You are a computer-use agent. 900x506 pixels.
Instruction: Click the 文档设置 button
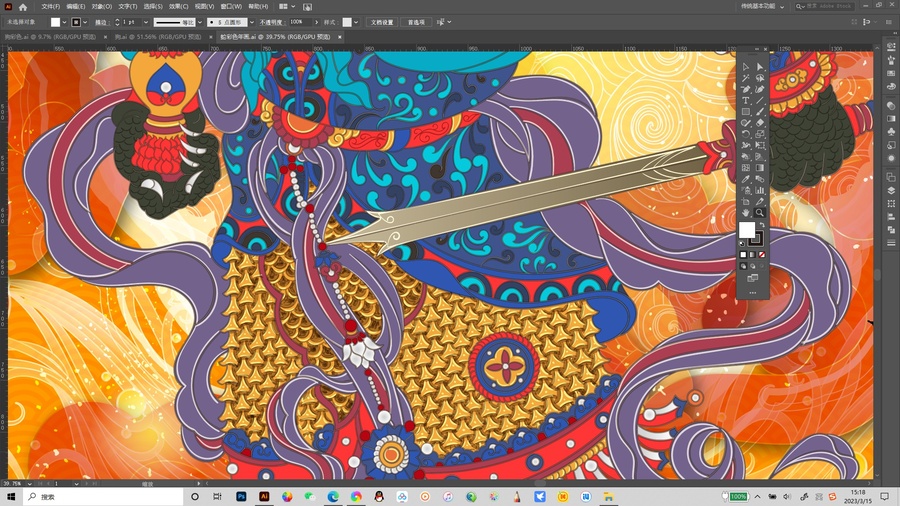(x=382, y=22)
